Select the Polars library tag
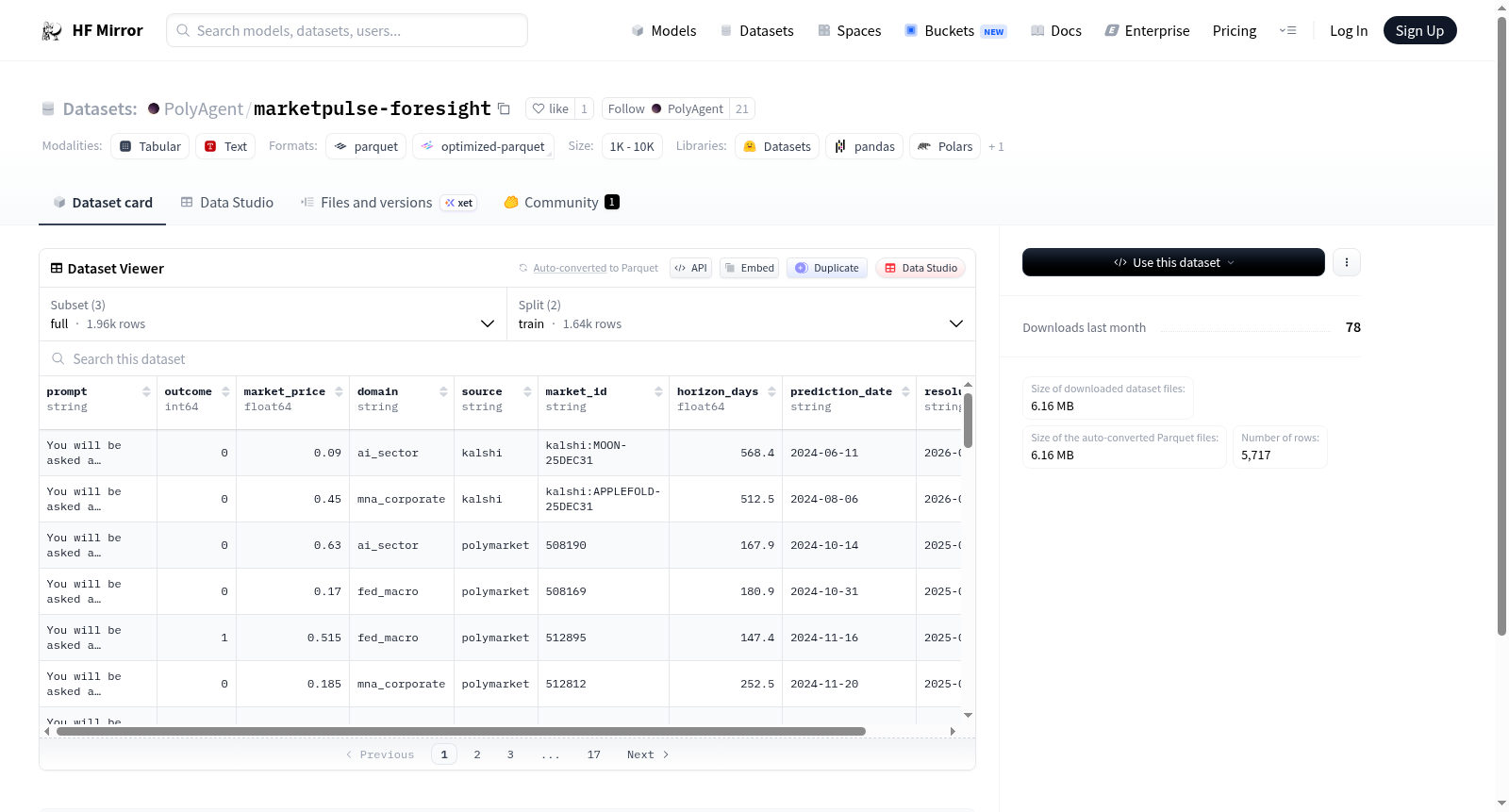The image size is (1509, 812). (x=945, y=147)
